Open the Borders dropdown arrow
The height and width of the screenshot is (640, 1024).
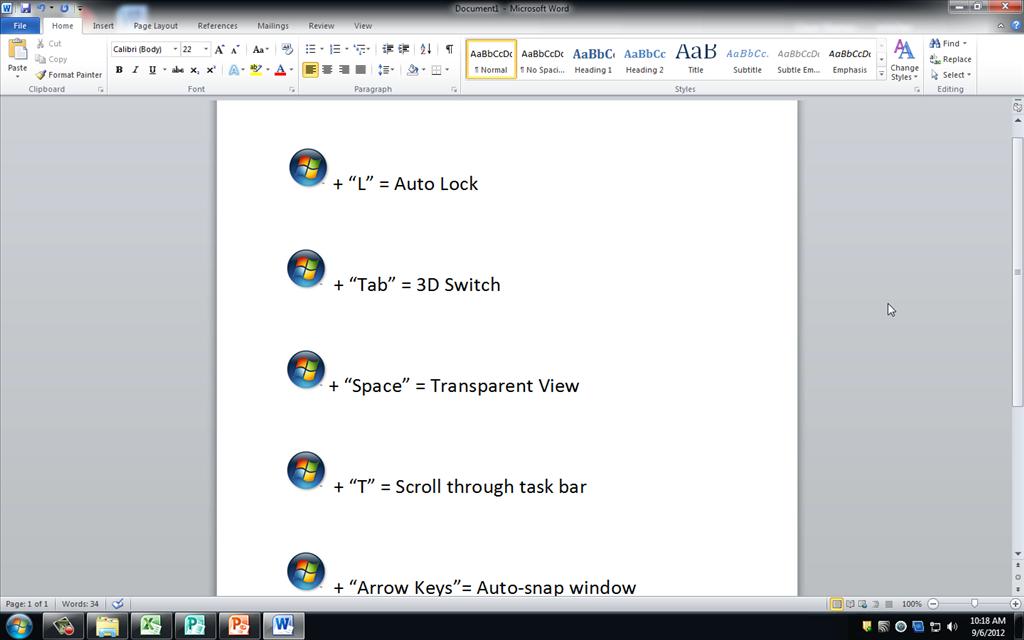447,70
